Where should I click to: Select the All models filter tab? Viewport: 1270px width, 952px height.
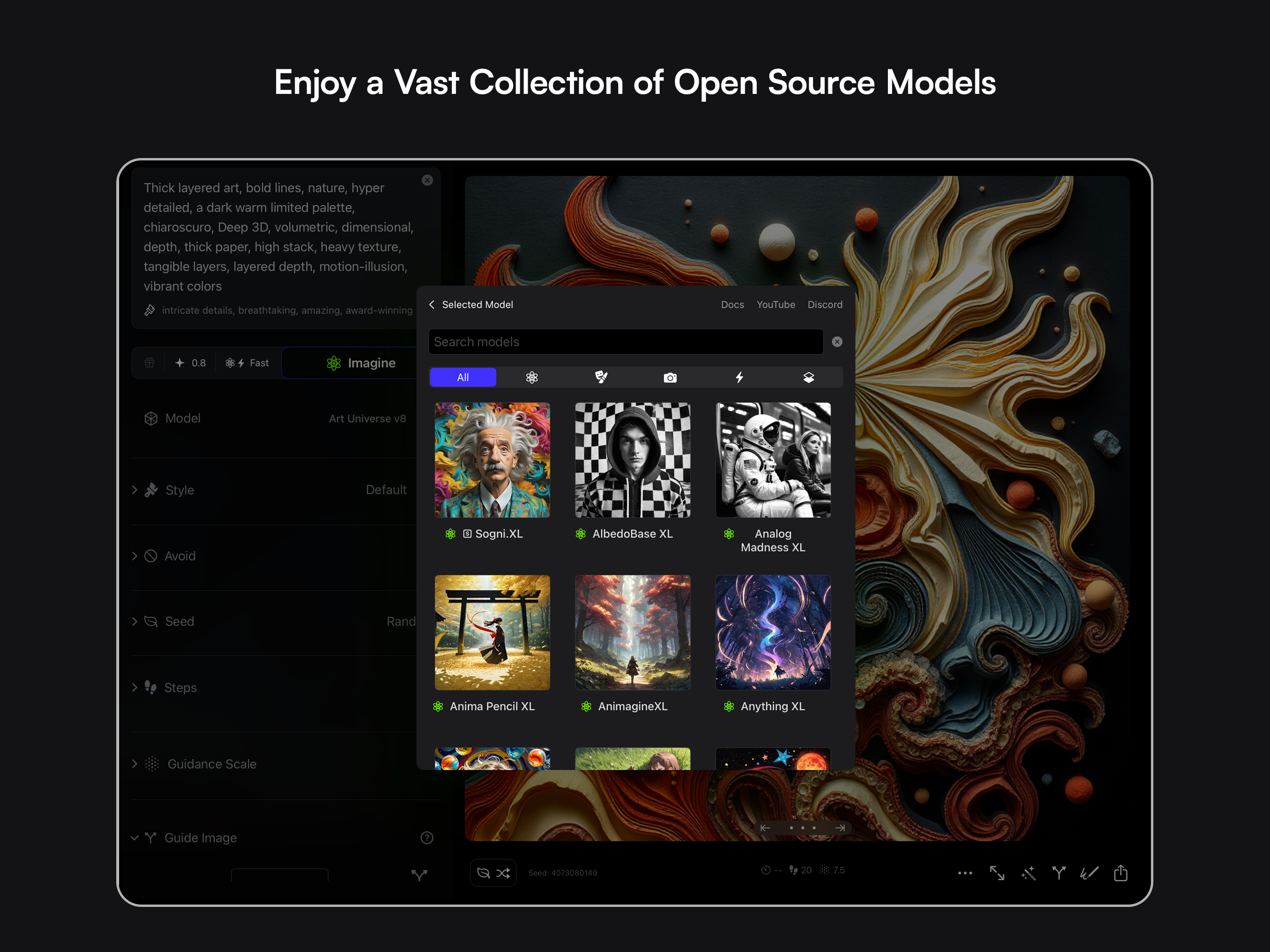tap(463, 377)
